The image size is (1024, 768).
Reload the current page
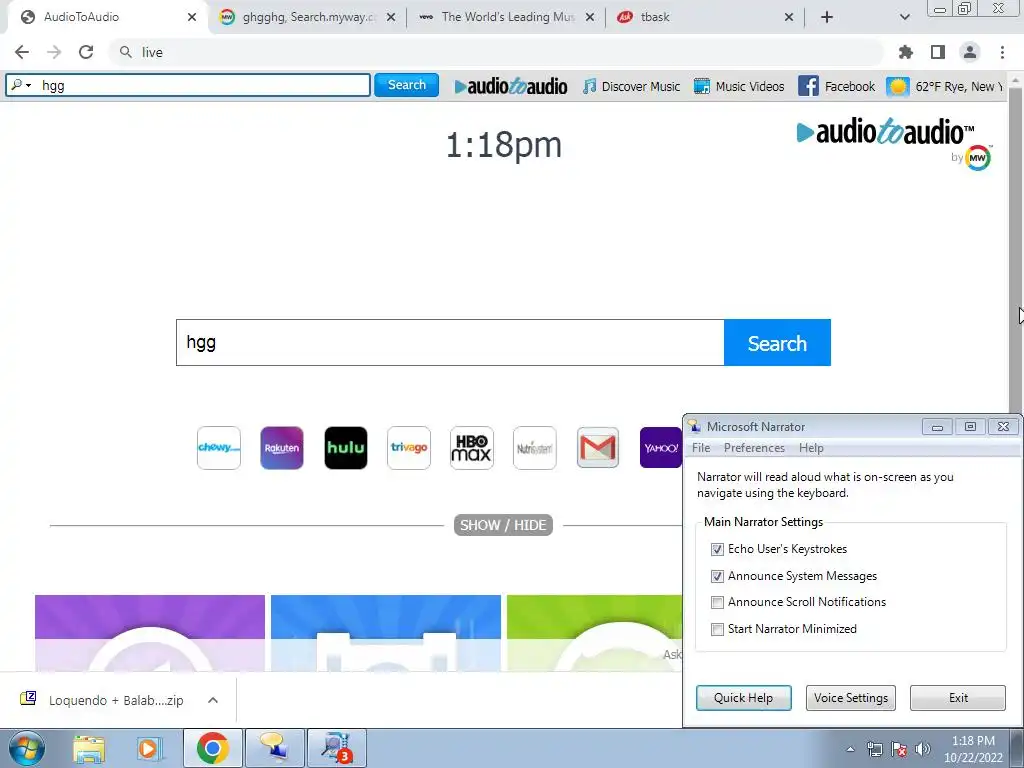tap(86, 52)
